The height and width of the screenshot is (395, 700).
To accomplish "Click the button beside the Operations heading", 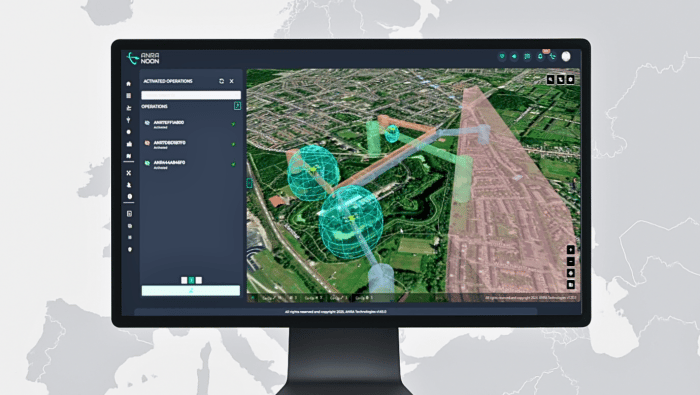I will 238,106.
